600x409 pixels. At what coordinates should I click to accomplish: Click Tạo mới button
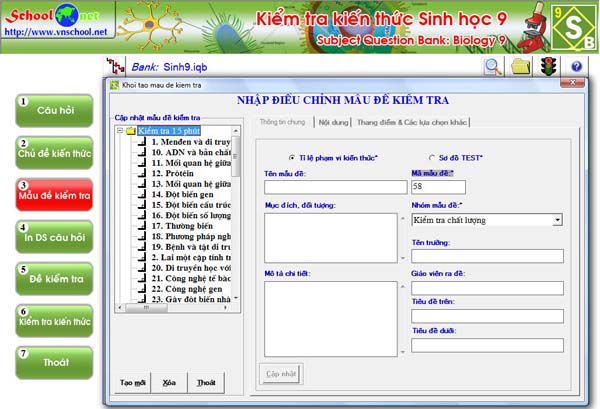click(x=133, y=383)
